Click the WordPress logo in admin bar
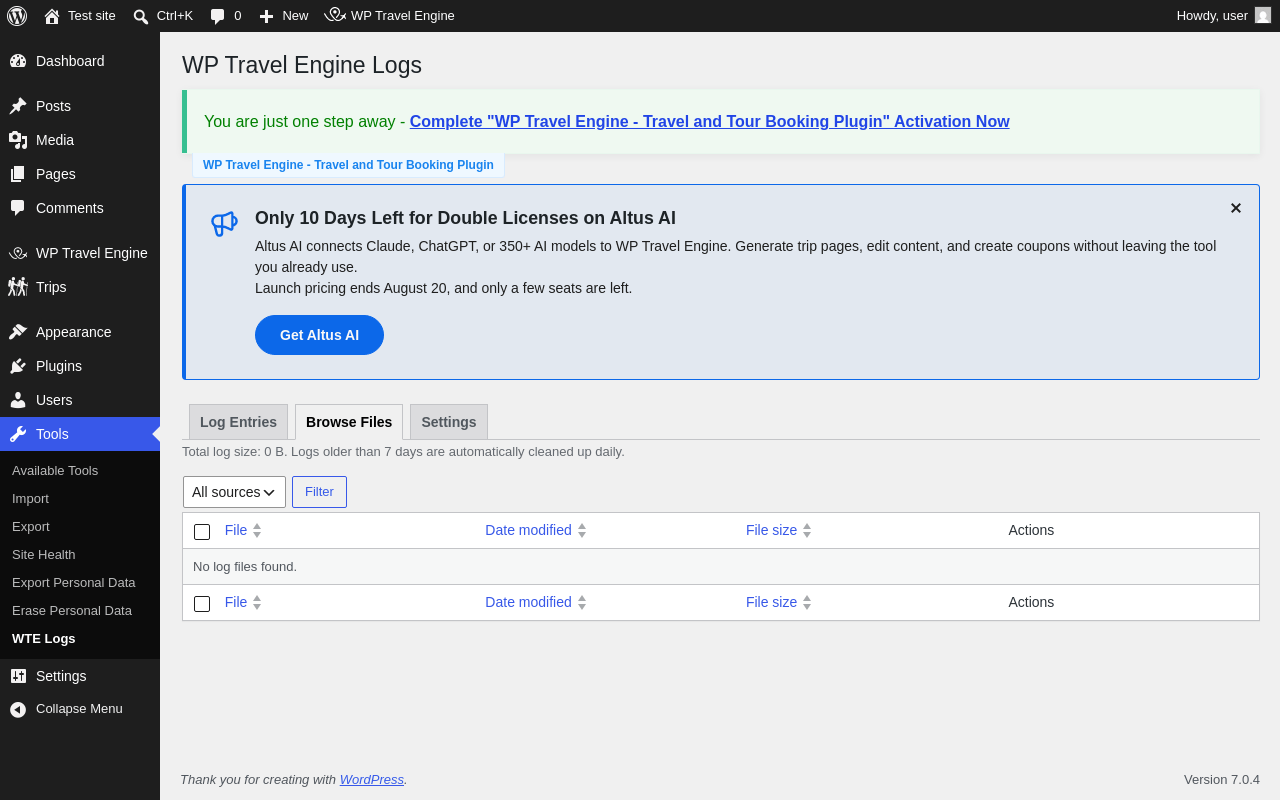1280x800 pixels. pyautogui.click(x=17, y=16)
